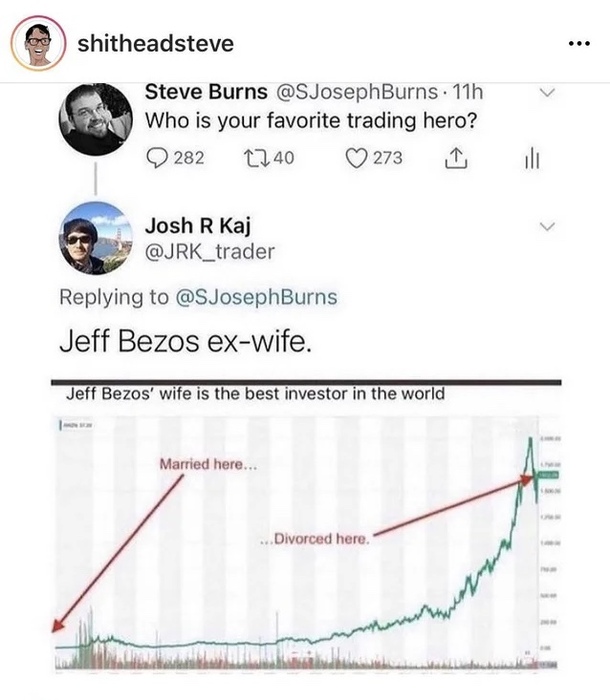Image resolution: width=610 pixels, height=700 pixels.
Task: Share the tweet via upload icon
Action: (454, 156)
